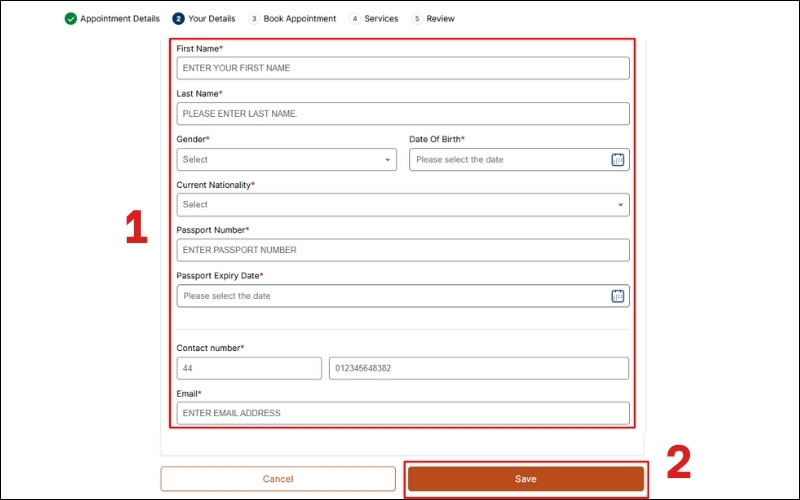The width and height of the screenshot is (800, 500).
Task: Open Date Of Birth calendar icon
Action: [x=617, y=160]
